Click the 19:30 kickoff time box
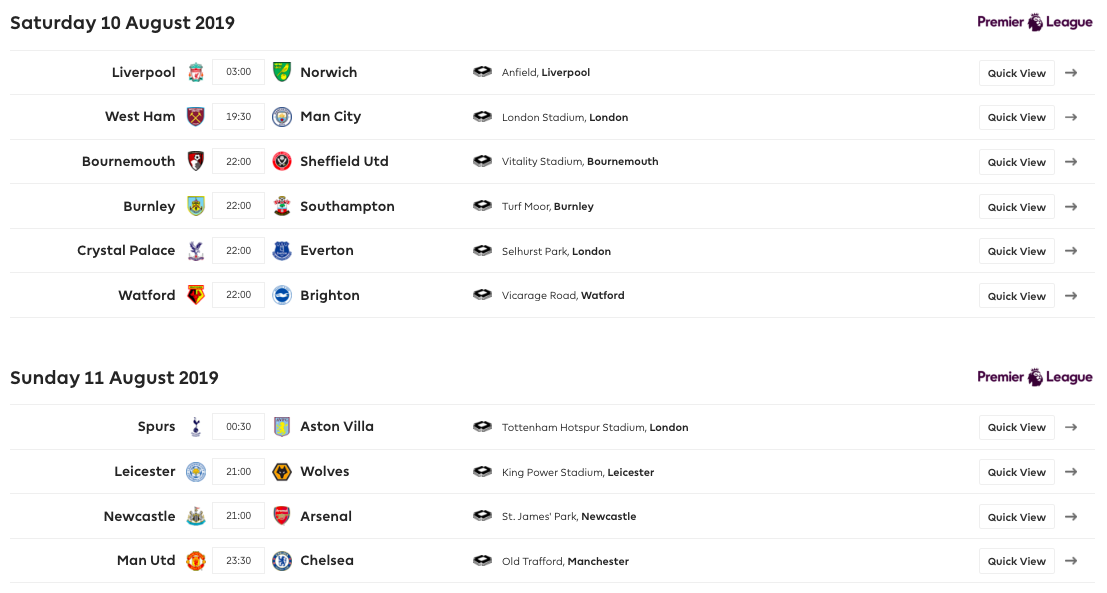 coord(239,116)
